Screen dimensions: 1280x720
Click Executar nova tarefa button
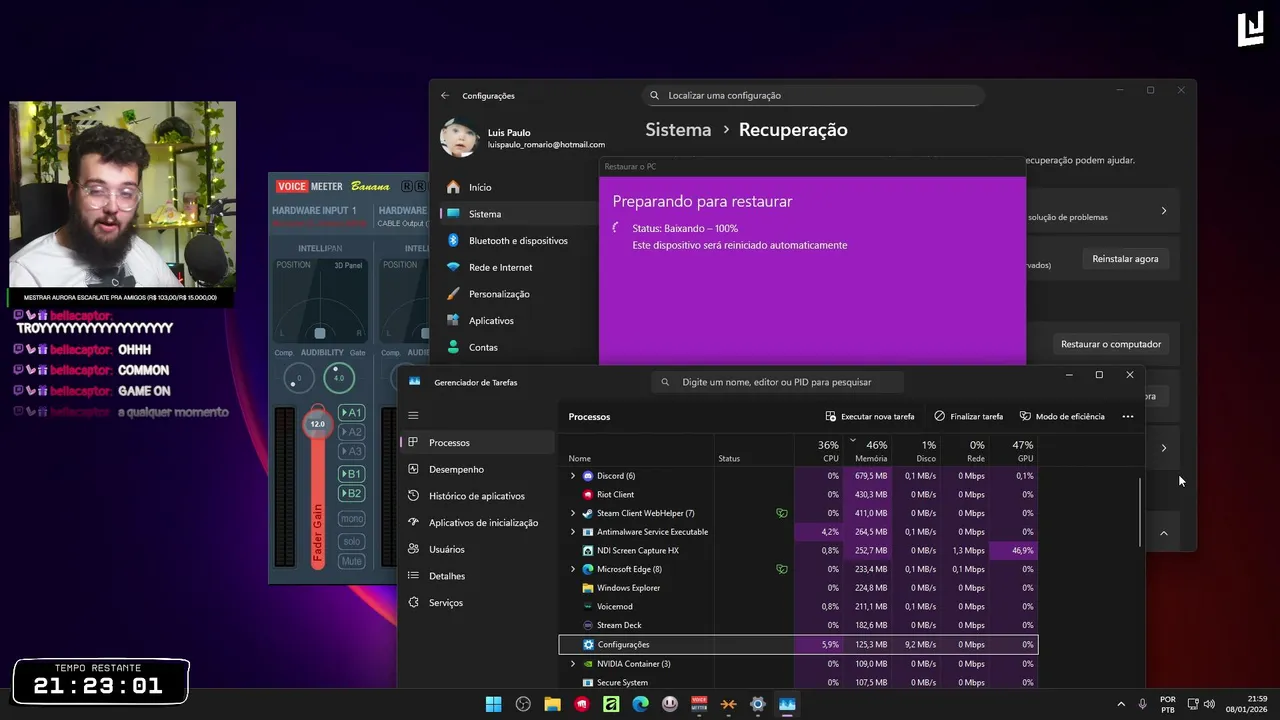click(x=870, y=416)
